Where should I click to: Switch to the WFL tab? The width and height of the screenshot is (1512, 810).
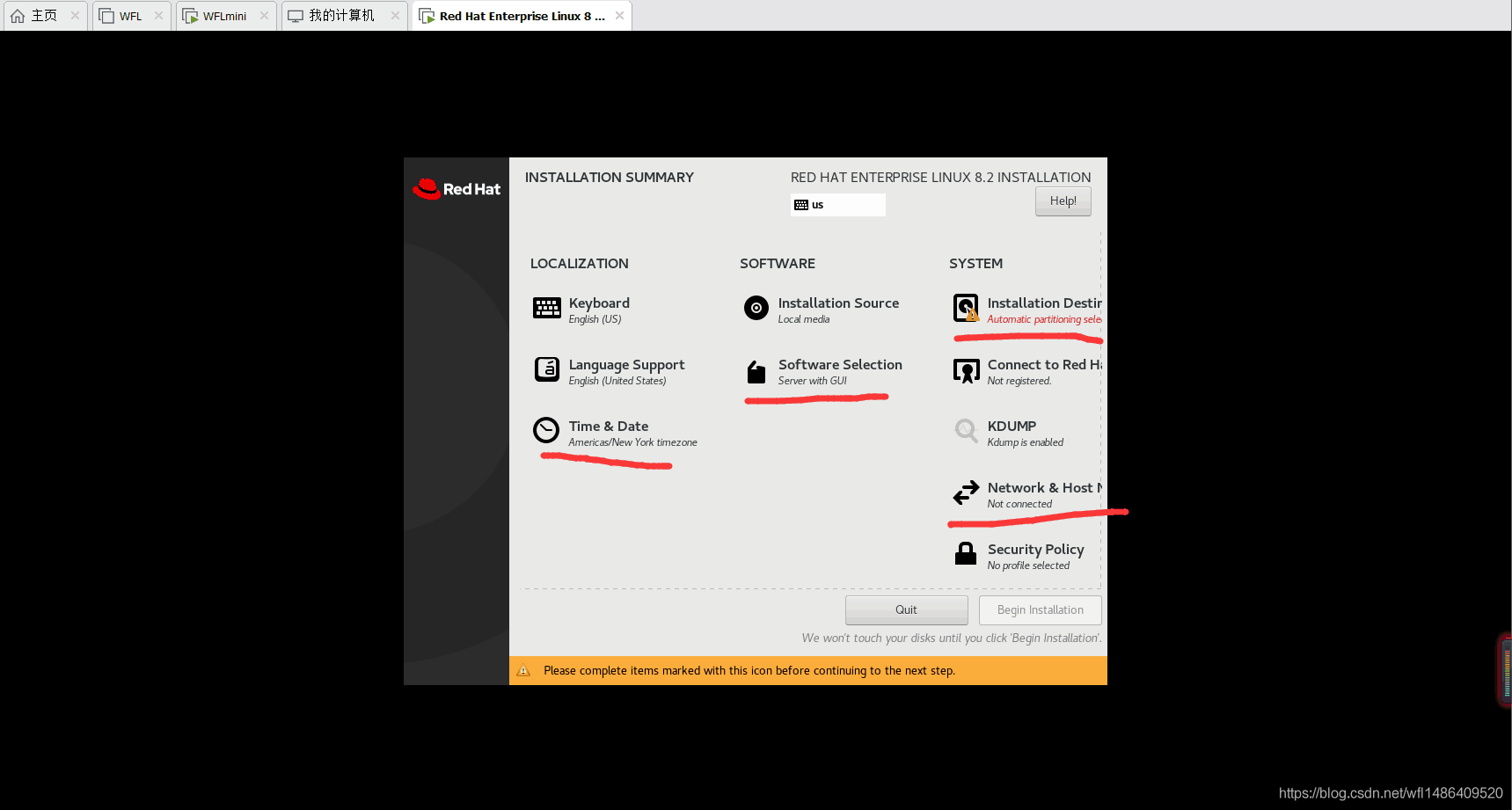click(130, 16)
